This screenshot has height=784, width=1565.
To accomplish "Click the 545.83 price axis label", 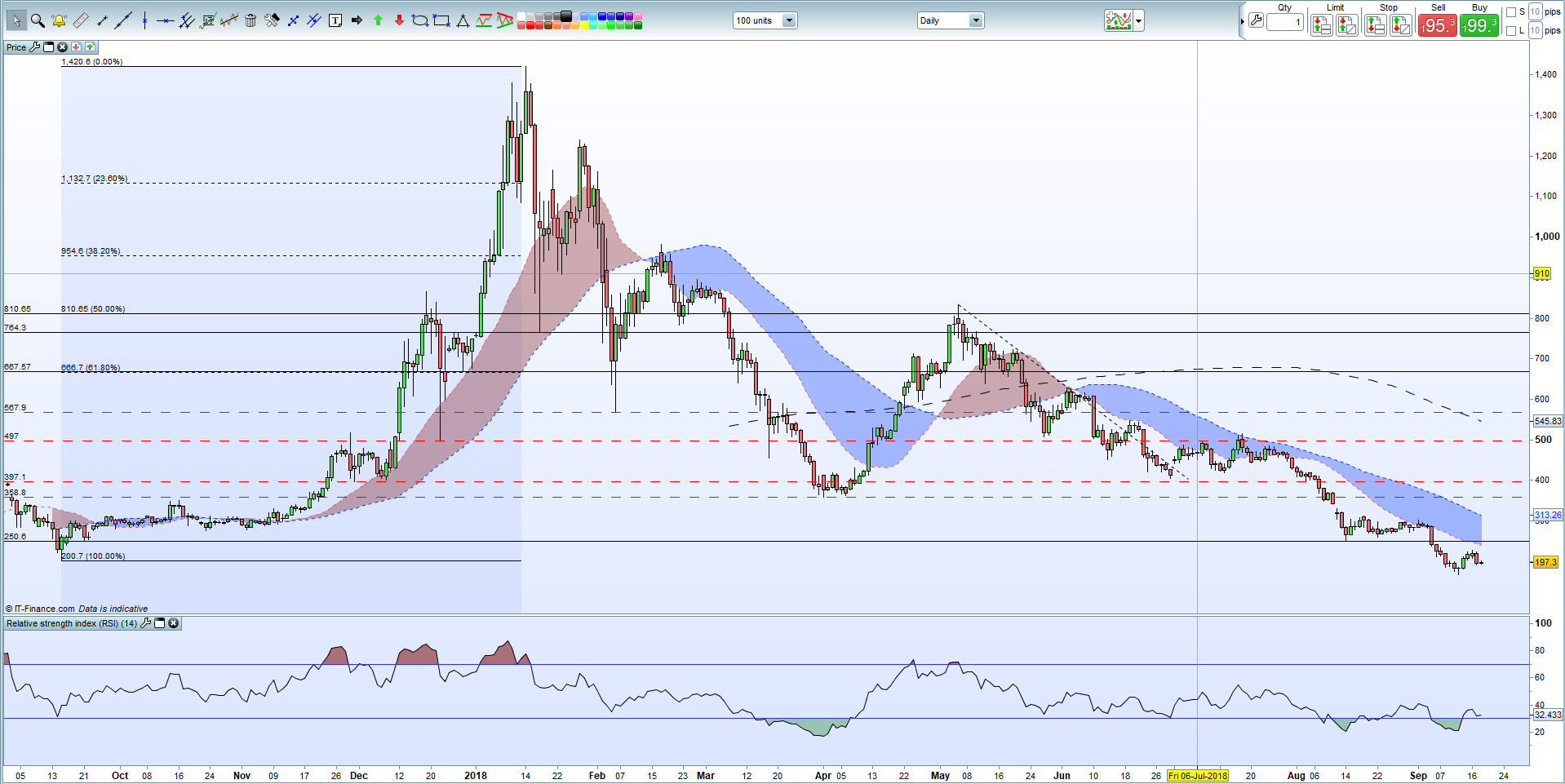I will tap(1548, 421).
